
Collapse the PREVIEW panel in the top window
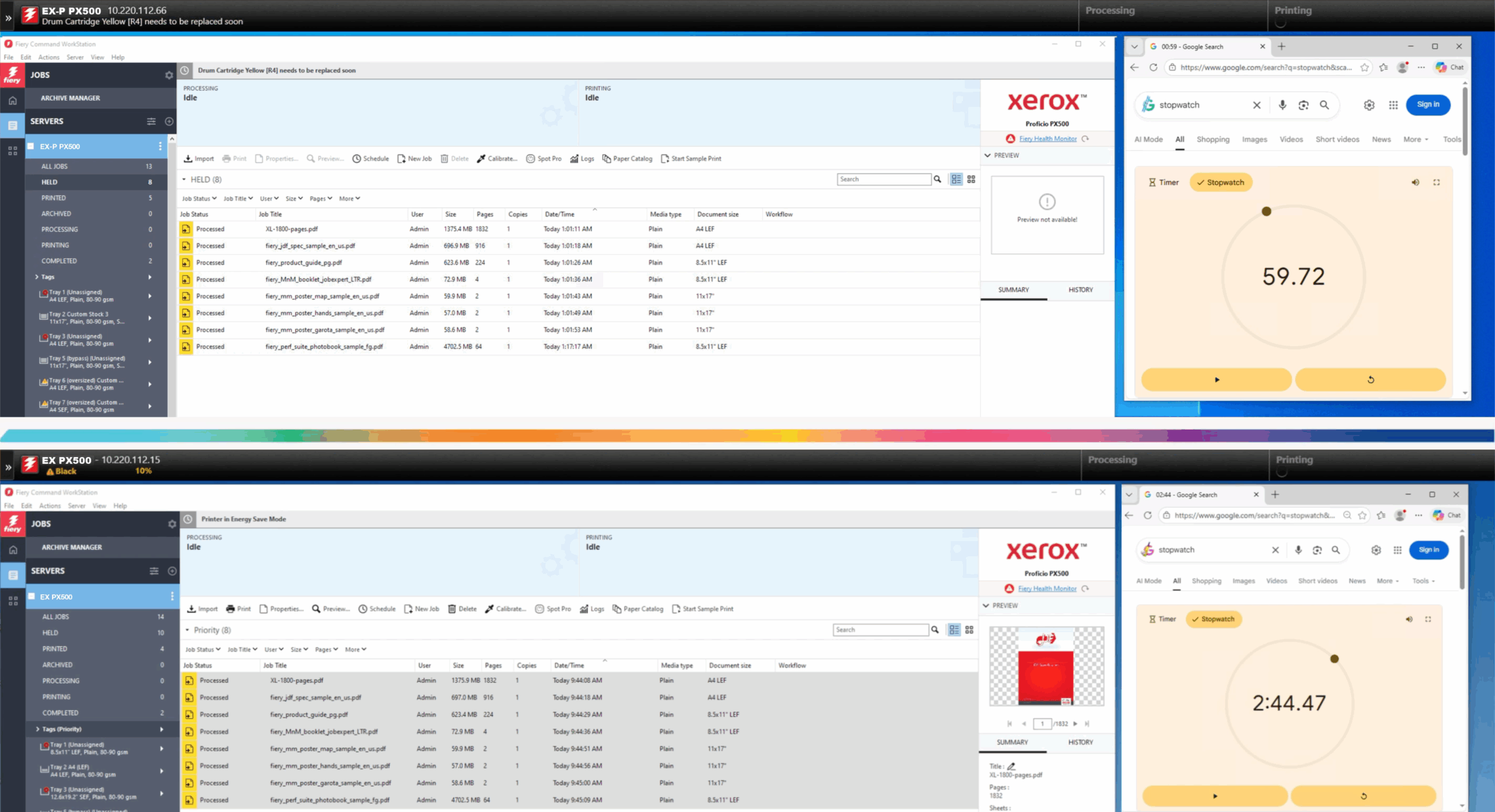988,155
